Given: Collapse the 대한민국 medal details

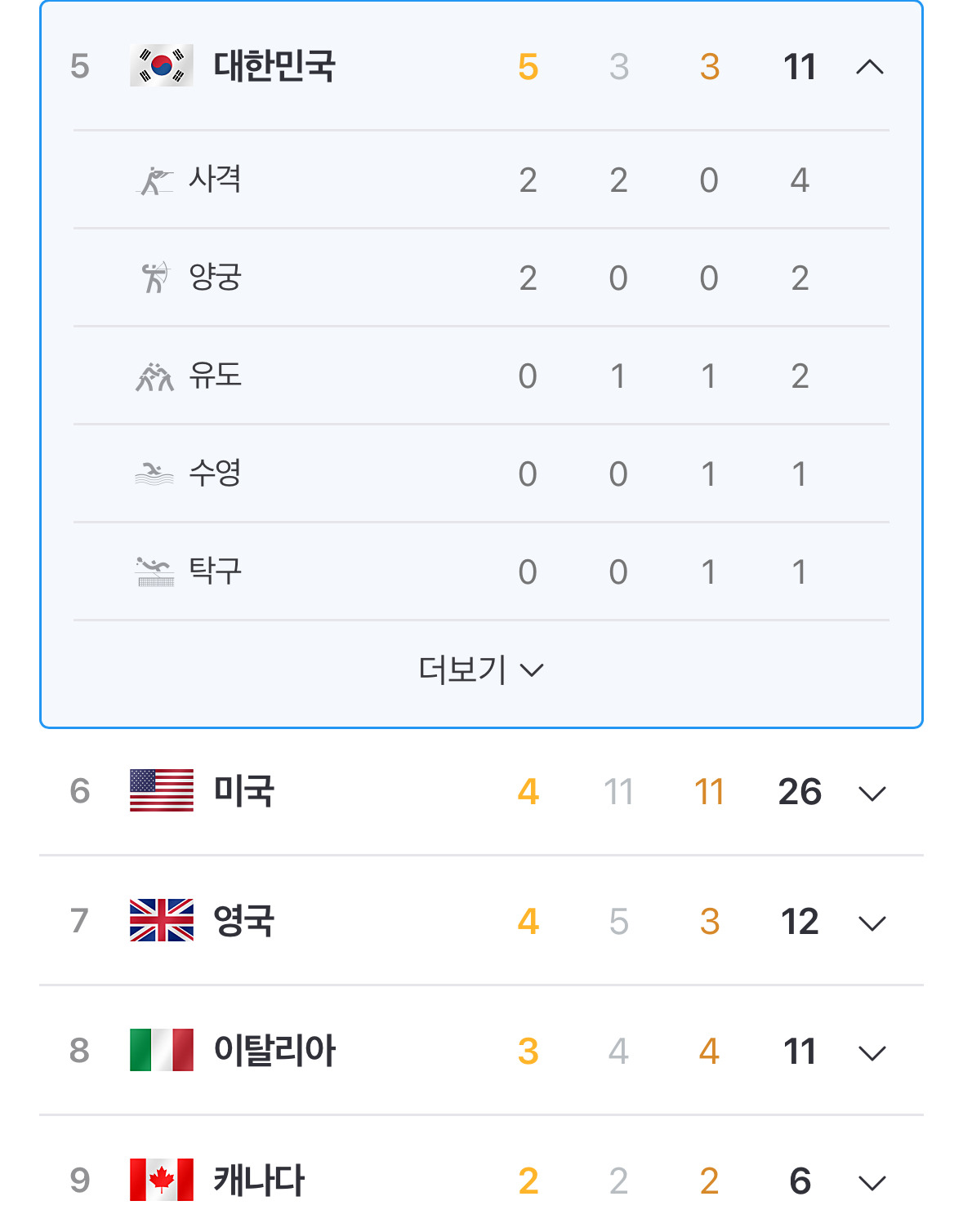Looking at the screenshot, I should 870,67.
